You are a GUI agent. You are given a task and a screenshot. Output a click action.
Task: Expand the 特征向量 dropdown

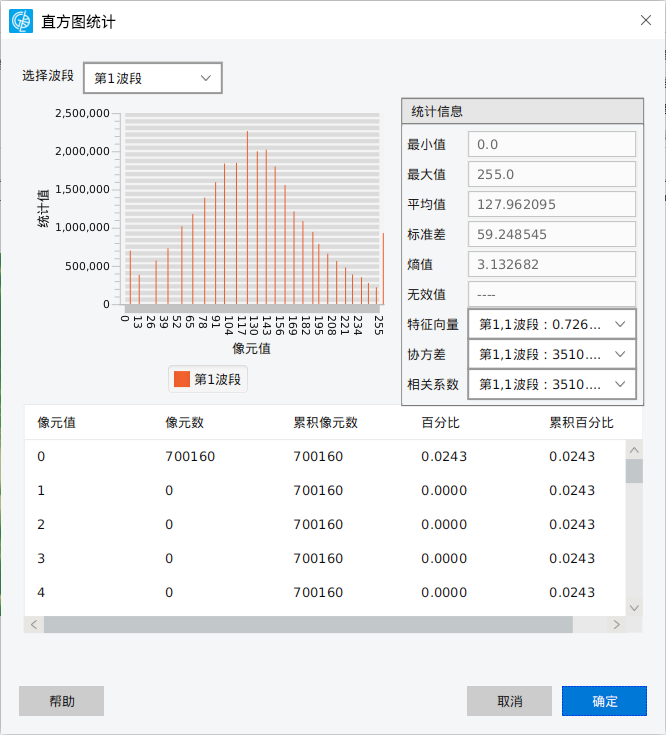552,324
